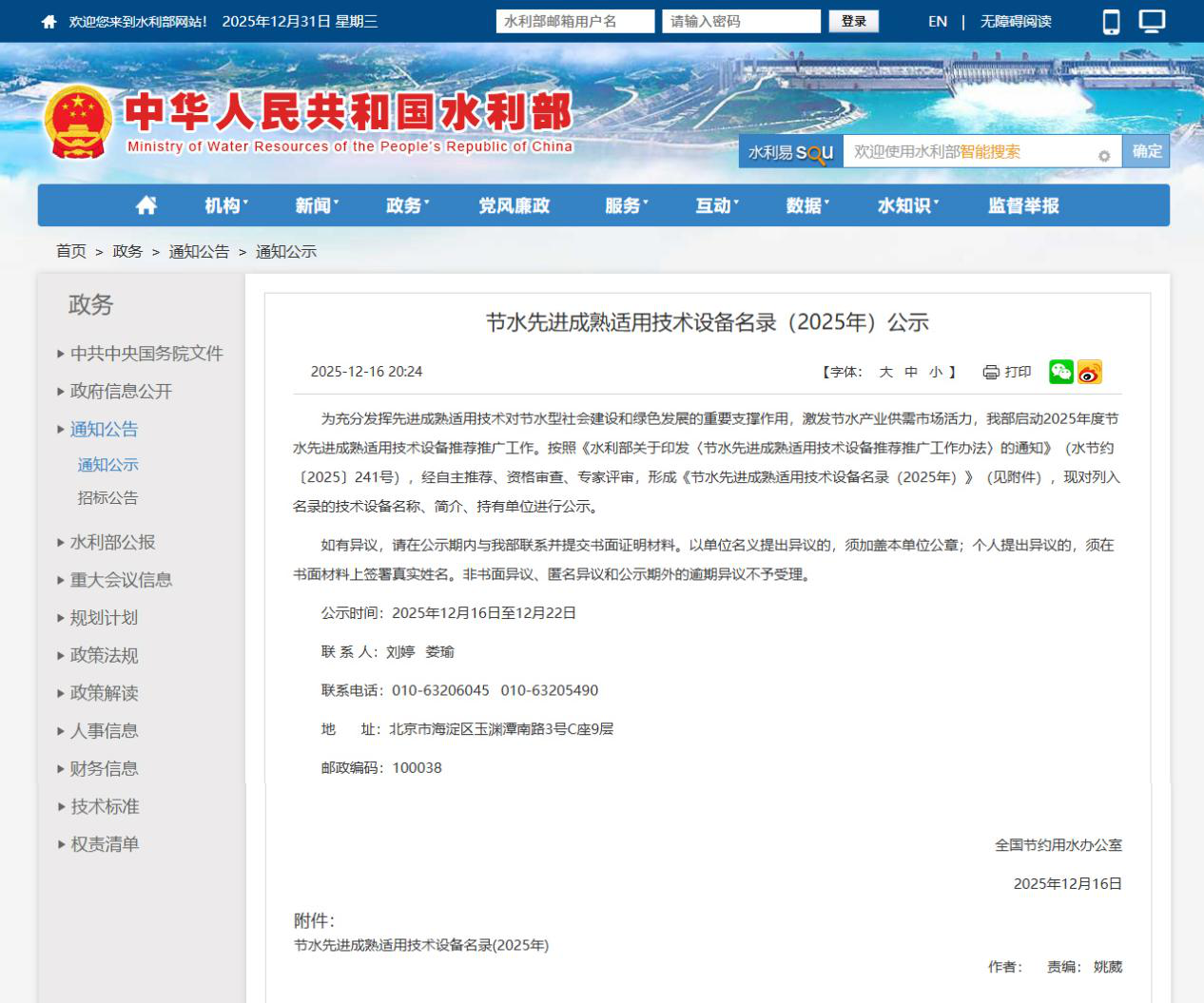Switch to English via the EN link

[936, 21]
